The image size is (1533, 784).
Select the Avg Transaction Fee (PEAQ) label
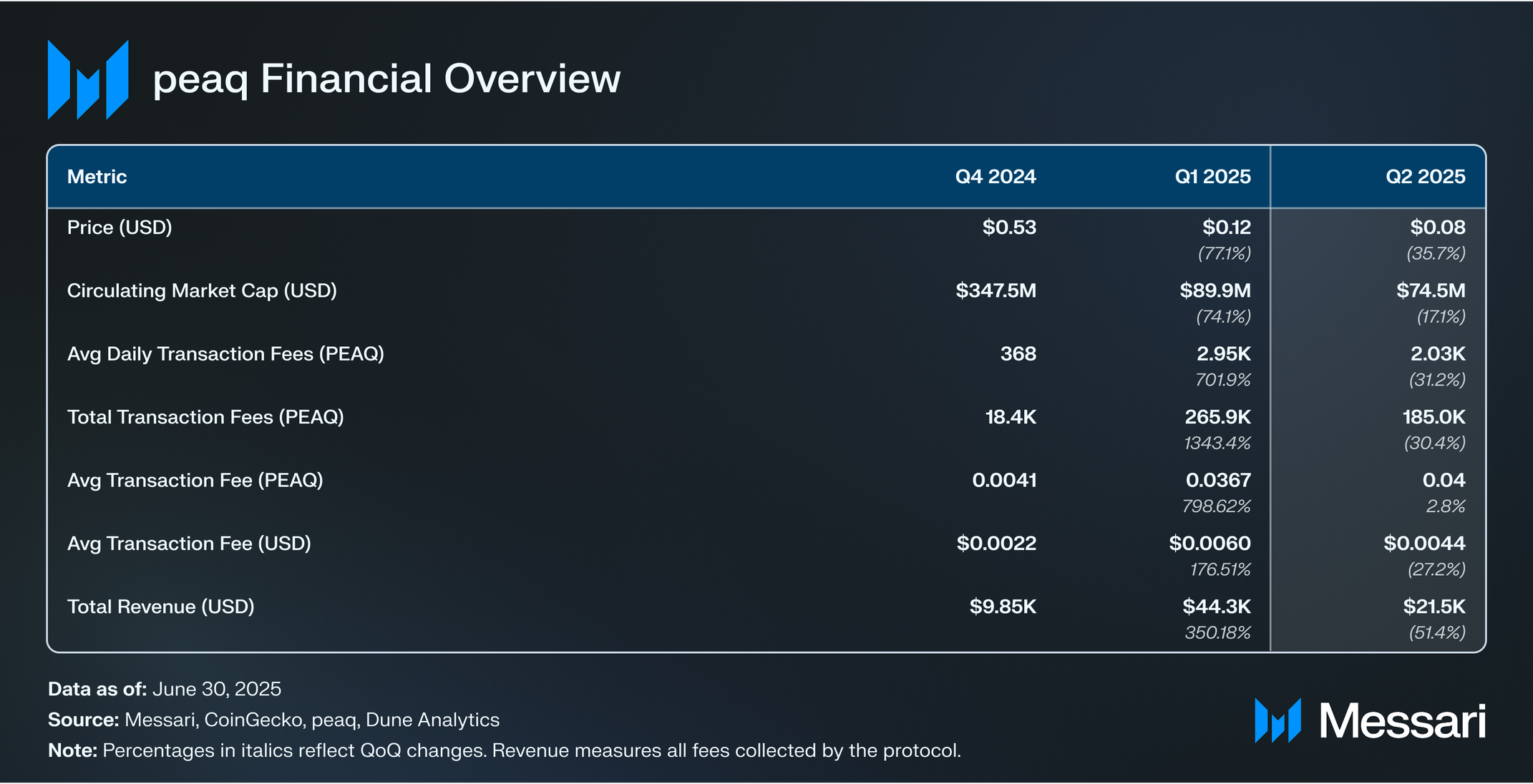[x=195, y=480]
